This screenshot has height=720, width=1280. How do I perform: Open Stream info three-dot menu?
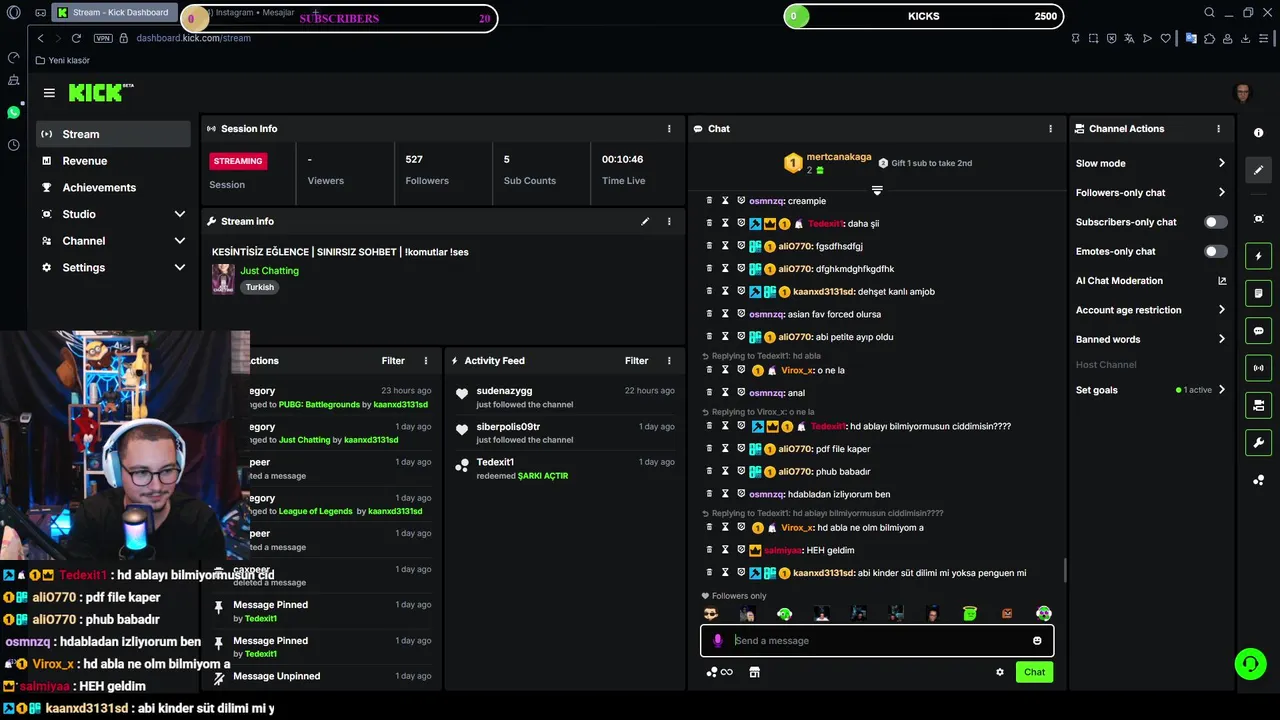pyautogui.click(x=669, y=221)
